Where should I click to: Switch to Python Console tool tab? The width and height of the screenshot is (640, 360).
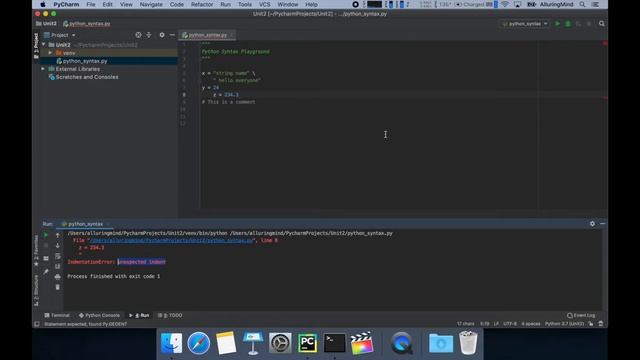coord(99,315)
